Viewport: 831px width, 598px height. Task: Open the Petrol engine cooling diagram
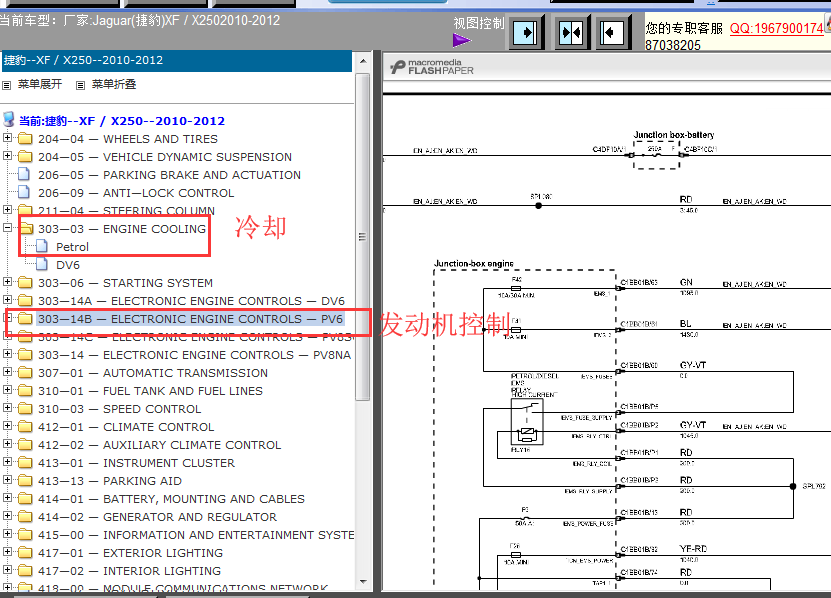[x=73, y=247]
